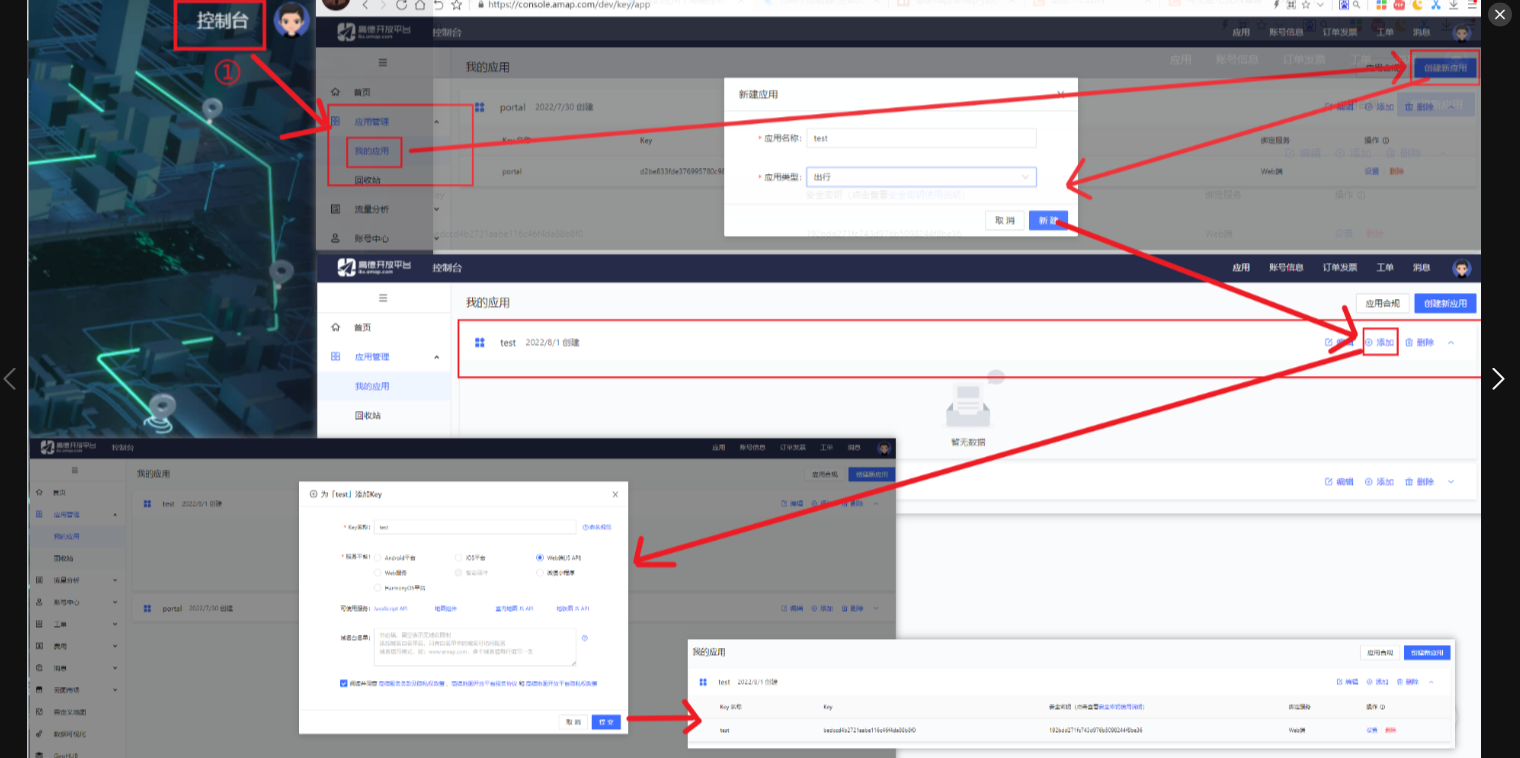The height and width of the screenshot is (758, 1520).
Task: Open 消息 in the middle panel top navigation
Action: 1421,268
